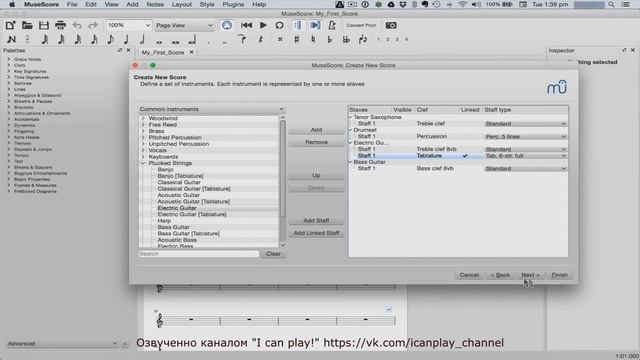Rewind playback to start
The height and width of the screenshot is (360, 640).
tap(247, 25)
